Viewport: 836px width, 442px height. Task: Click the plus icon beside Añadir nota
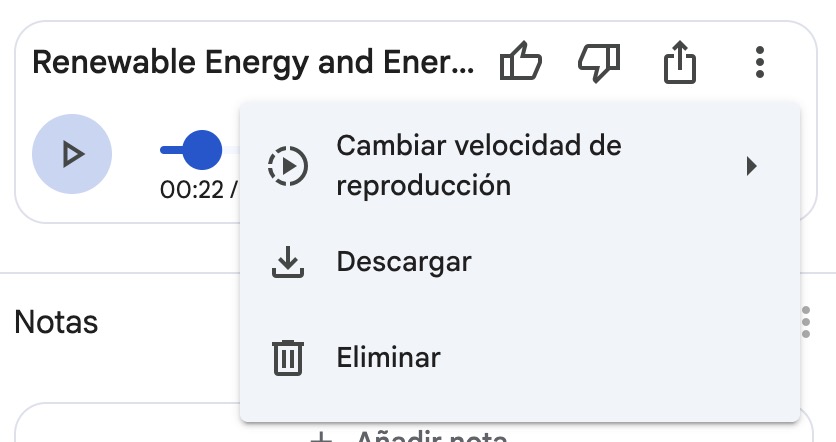(321, 436)
